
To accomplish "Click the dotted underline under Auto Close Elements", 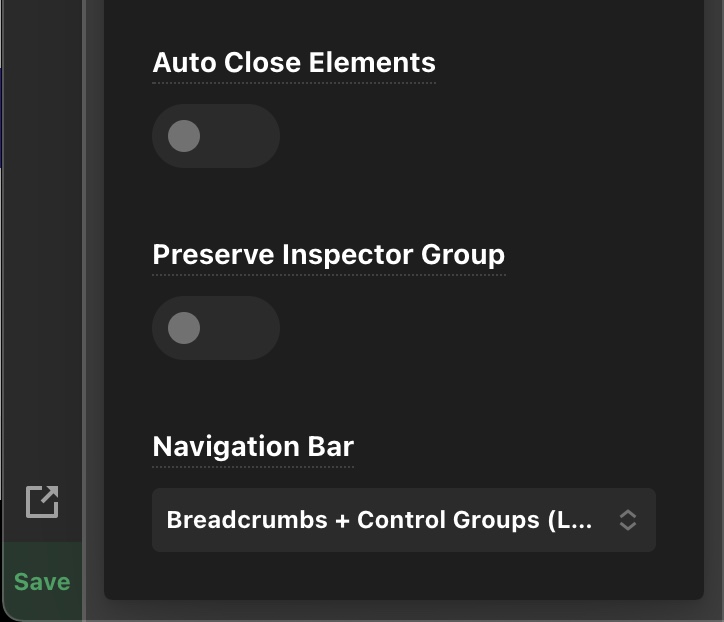I will (294, 83).
